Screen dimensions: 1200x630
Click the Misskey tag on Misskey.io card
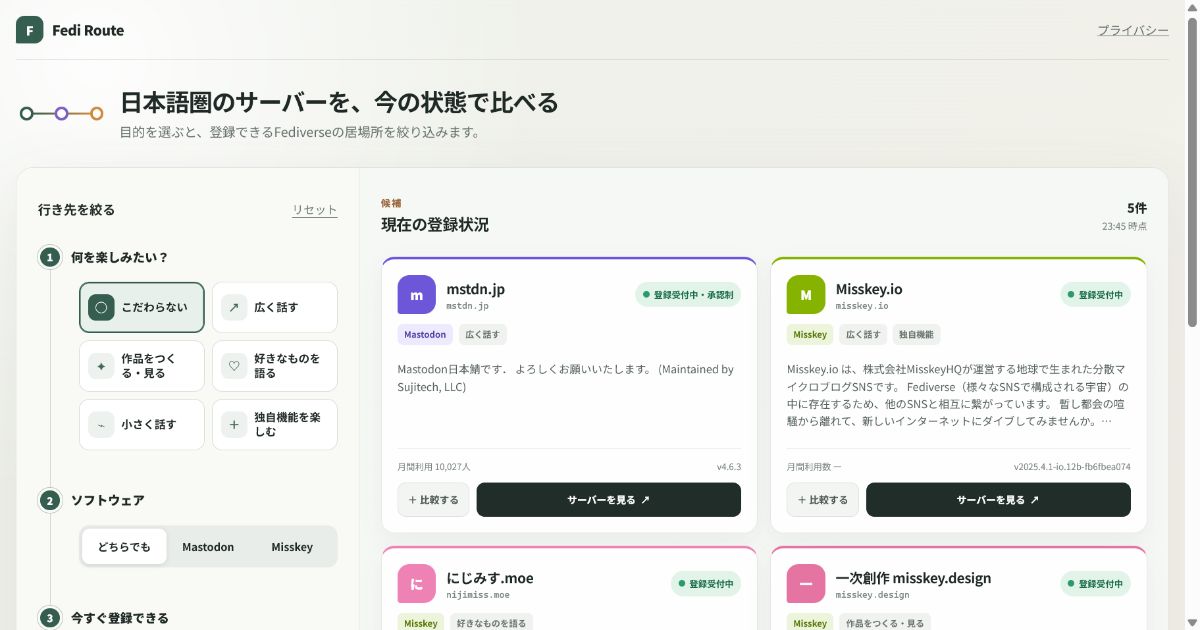point(810,334)
